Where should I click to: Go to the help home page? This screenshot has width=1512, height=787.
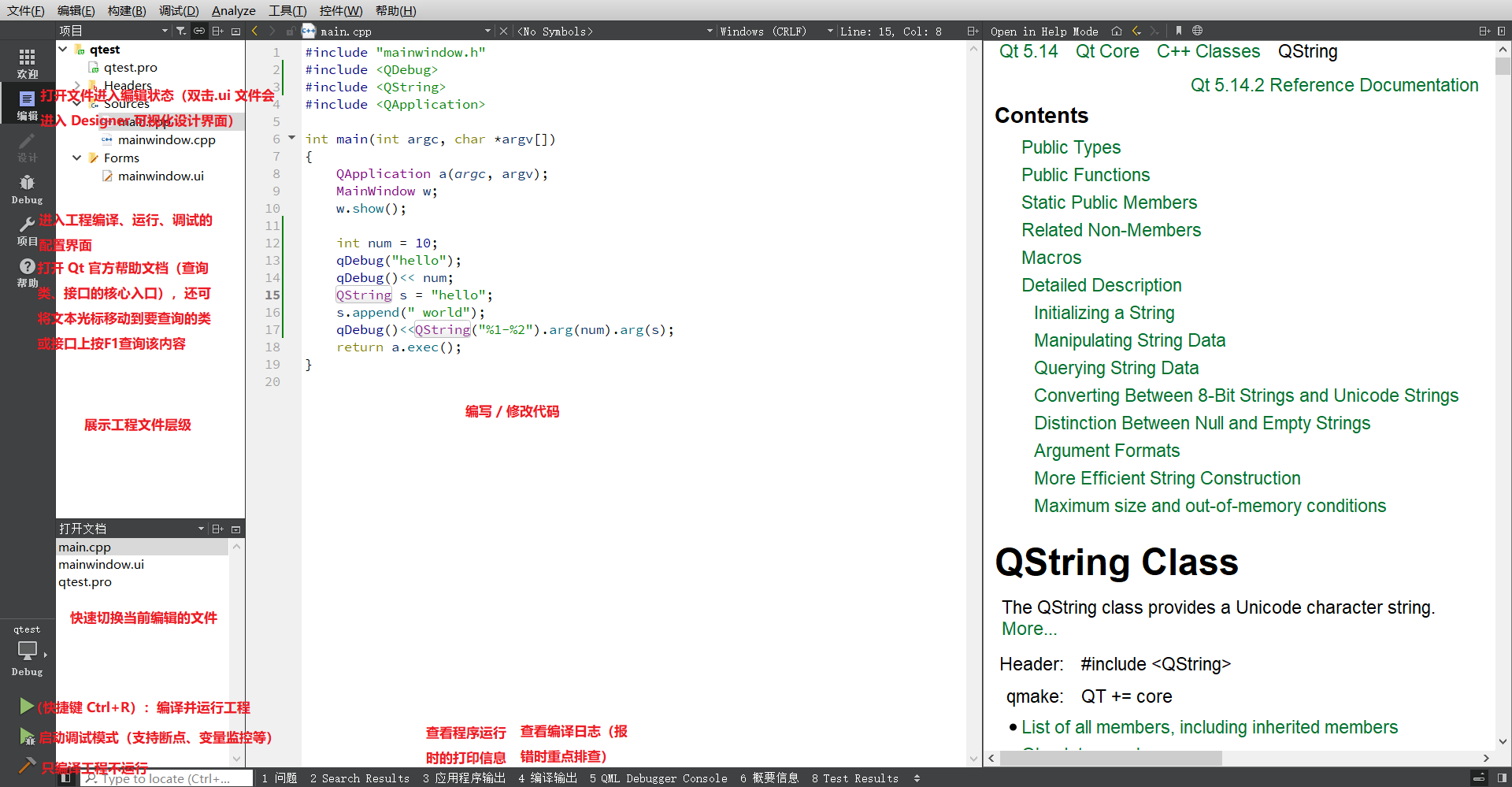1117,31
